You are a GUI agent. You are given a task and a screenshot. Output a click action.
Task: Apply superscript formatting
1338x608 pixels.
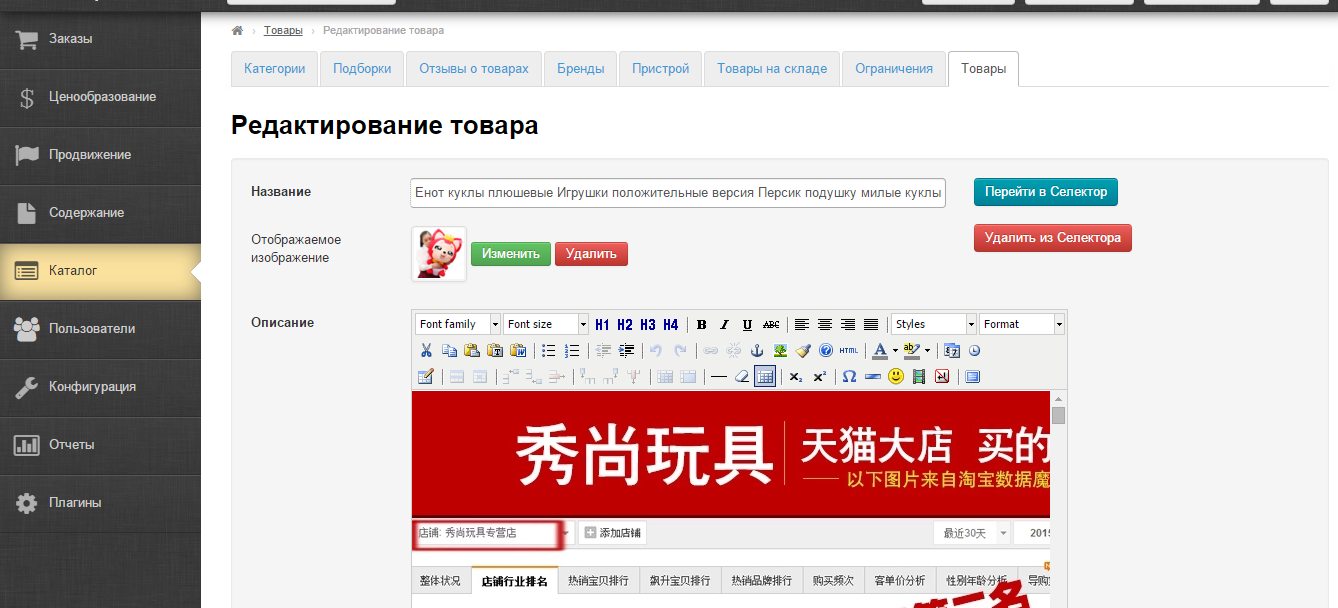819,377
